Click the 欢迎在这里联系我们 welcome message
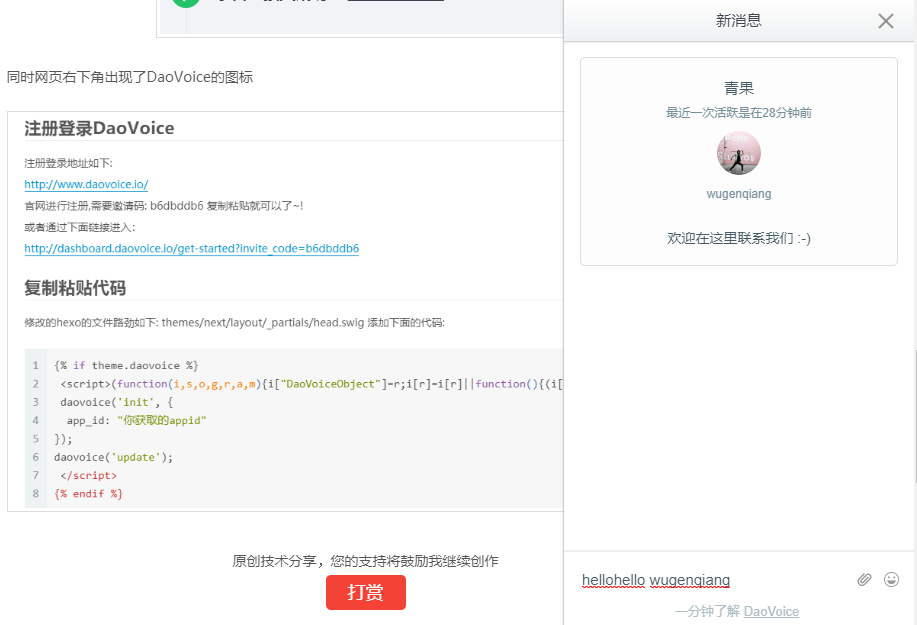The height and width of the screenshot is (625, 917). click(739, 238)
